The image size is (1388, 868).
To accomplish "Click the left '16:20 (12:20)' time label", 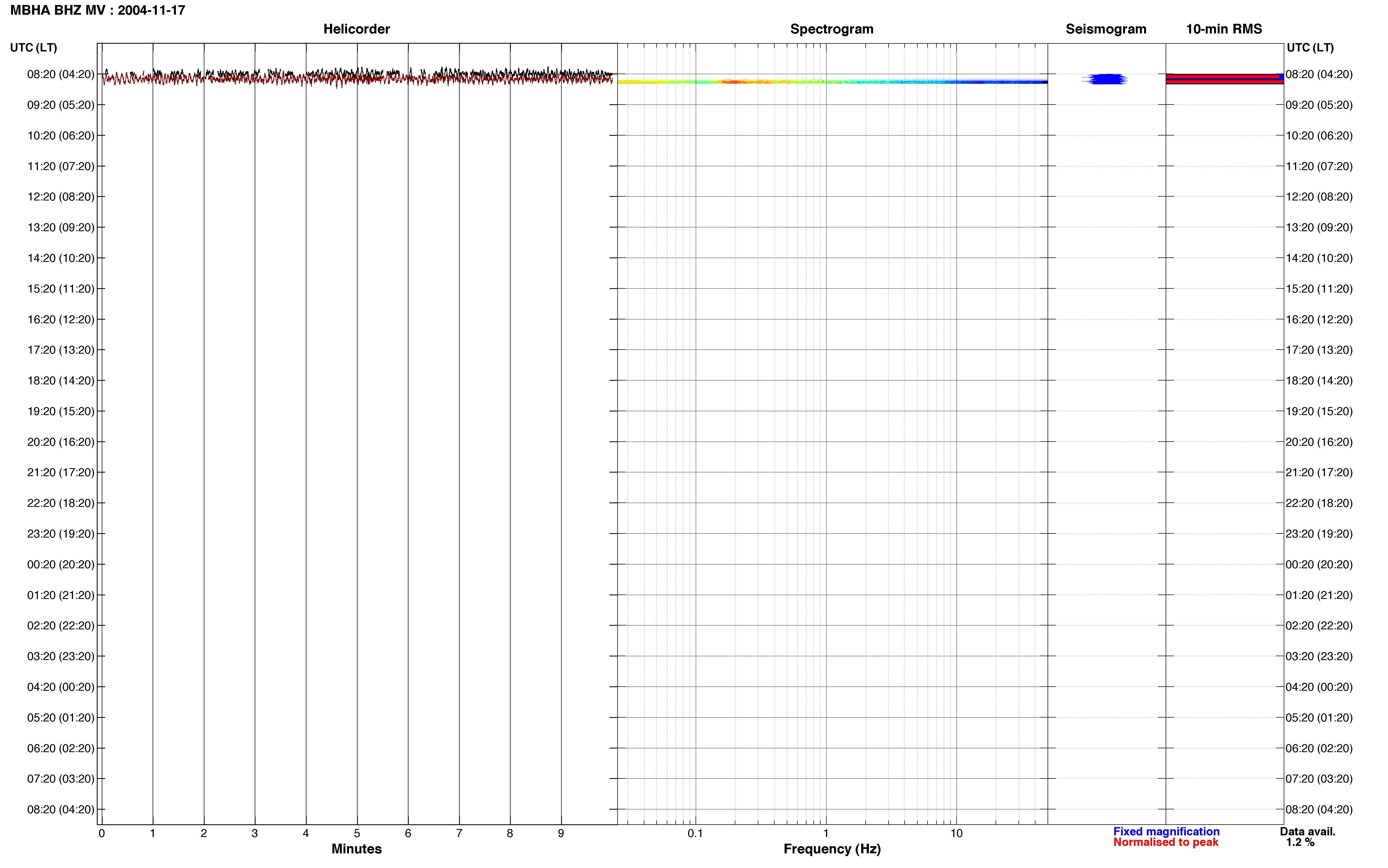I will tap(61, 319).
